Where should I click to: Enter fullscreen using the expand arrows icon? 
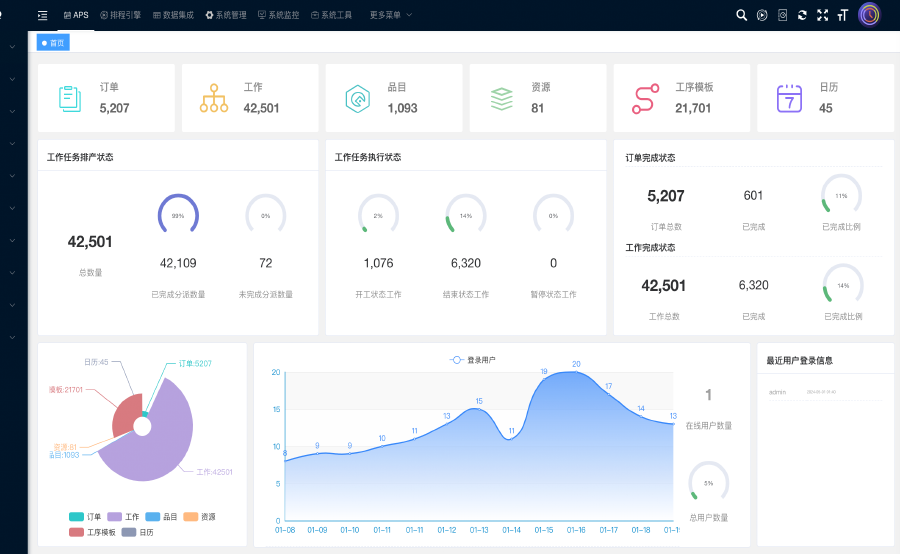tap(822, 15)
